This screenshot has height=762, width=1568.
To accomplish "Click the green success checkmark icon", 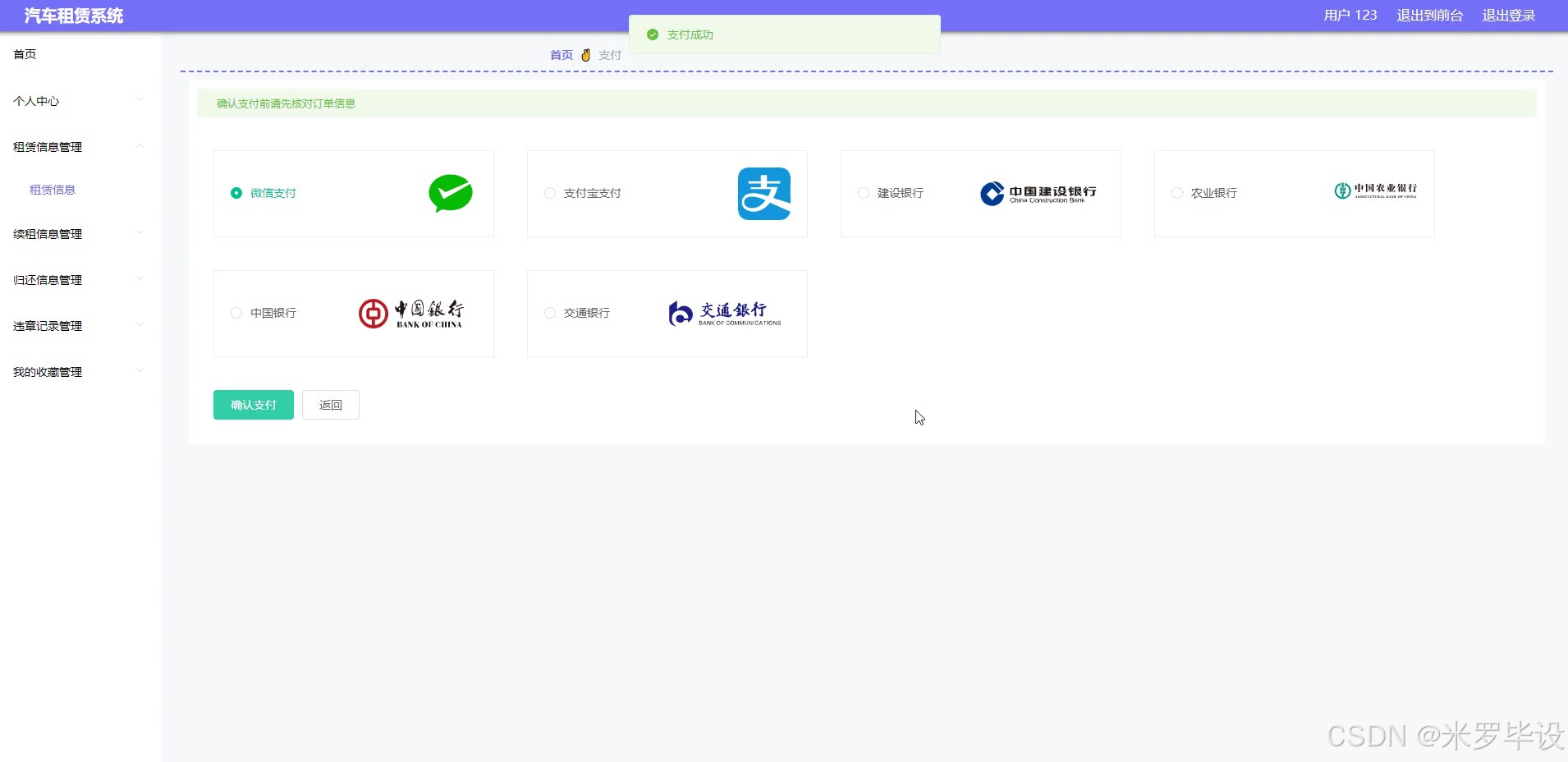I will point(653,34).
